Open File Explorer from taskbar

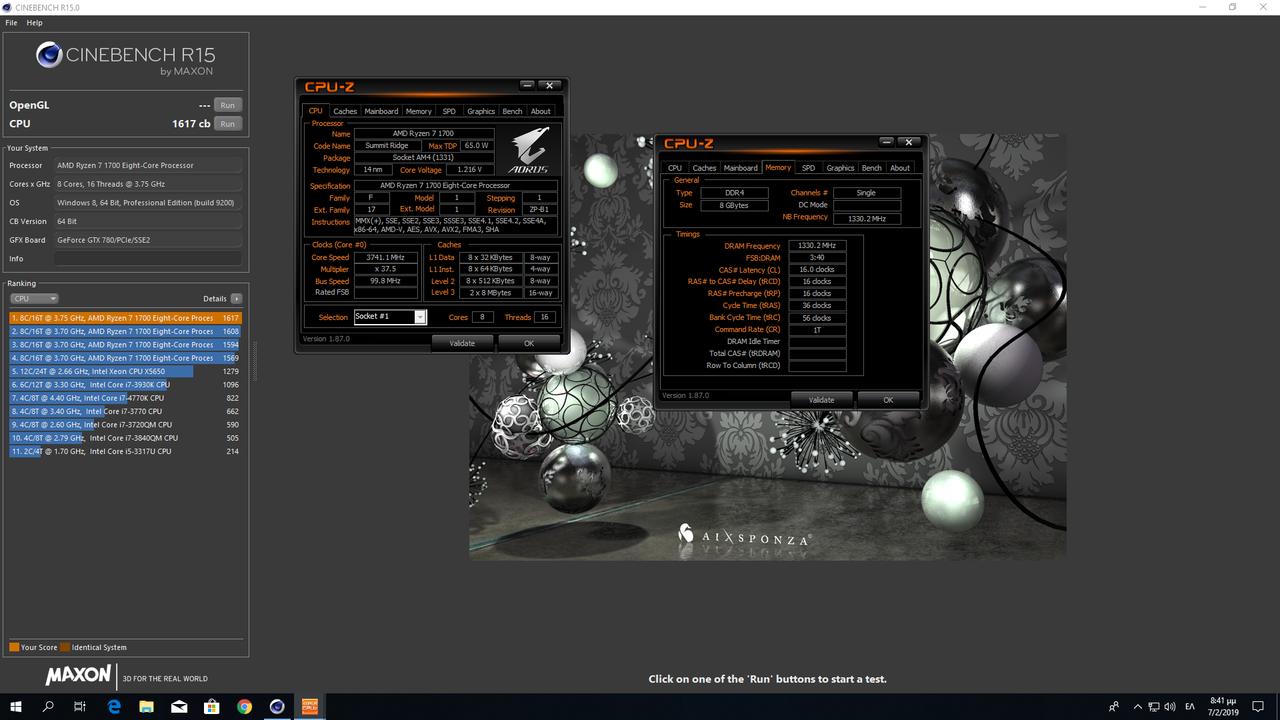tap(146, 706)
